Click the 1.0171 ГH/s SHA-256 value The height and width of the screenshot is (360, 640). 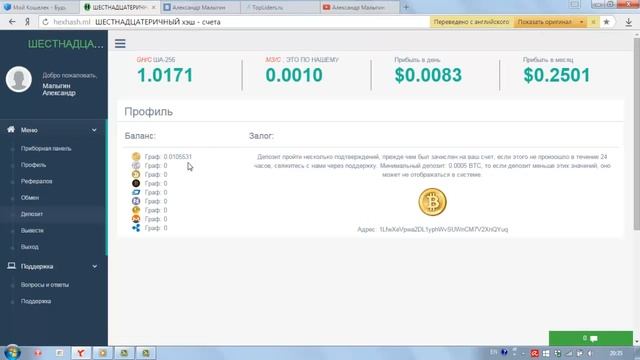165,75
